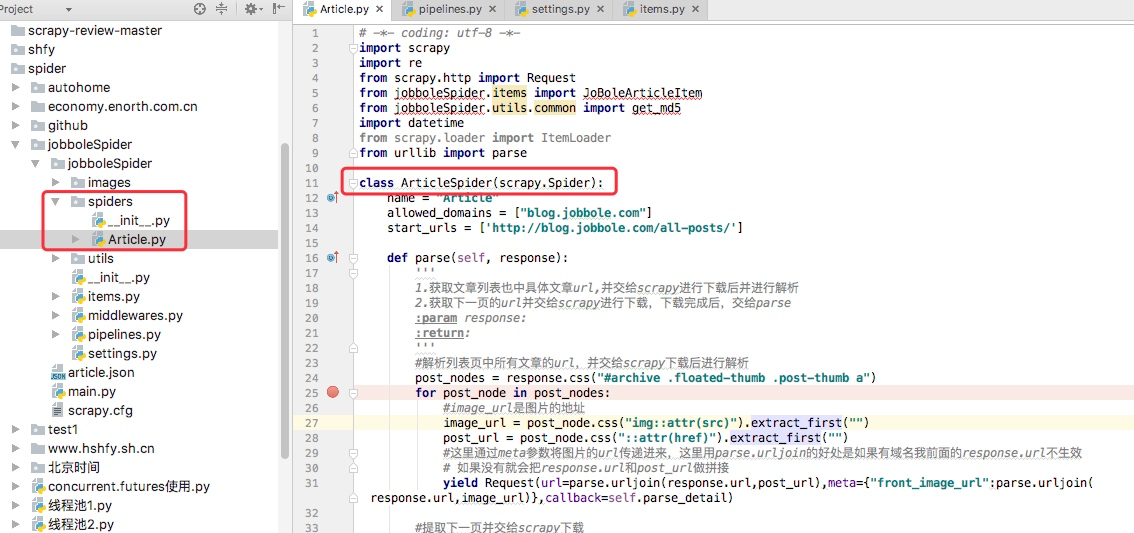This screenshot has width=1134, height=533.
Task: Expand the autohome folder arrow
Action: pos(15,88)
